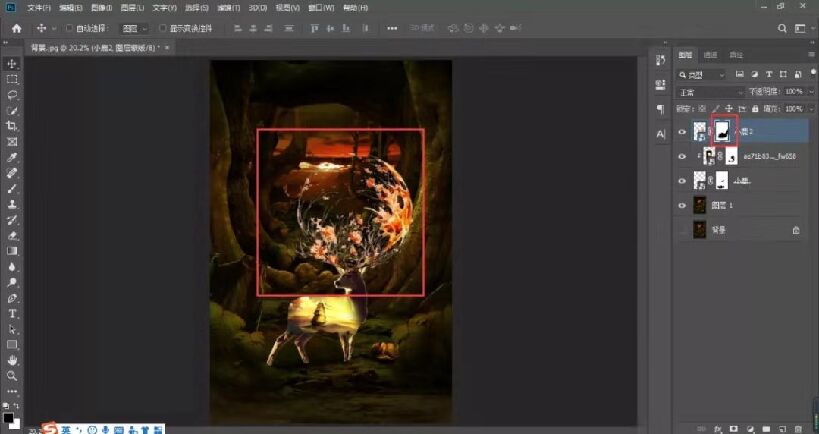Open the layer filter type dropdown
This screenshot has height=434, width=819.
(701, 75)
